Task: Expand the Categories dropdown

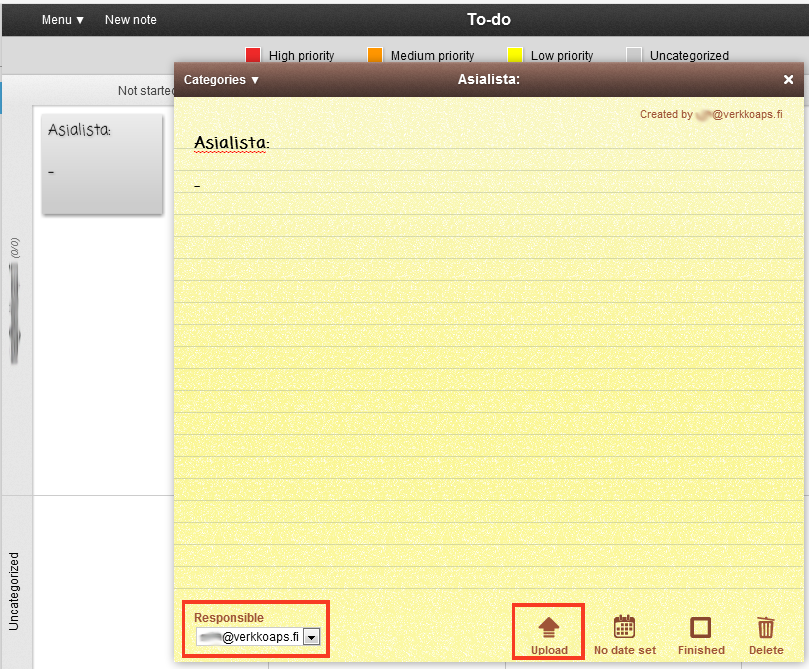Action: (x=222, y=80)
